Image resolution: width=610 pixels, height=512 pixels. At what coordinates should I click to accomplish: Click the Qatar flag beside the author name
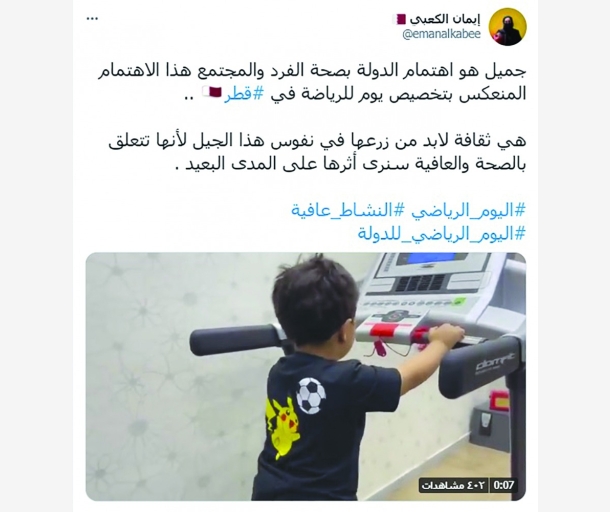pyautogui.click(x=399, y=19)
